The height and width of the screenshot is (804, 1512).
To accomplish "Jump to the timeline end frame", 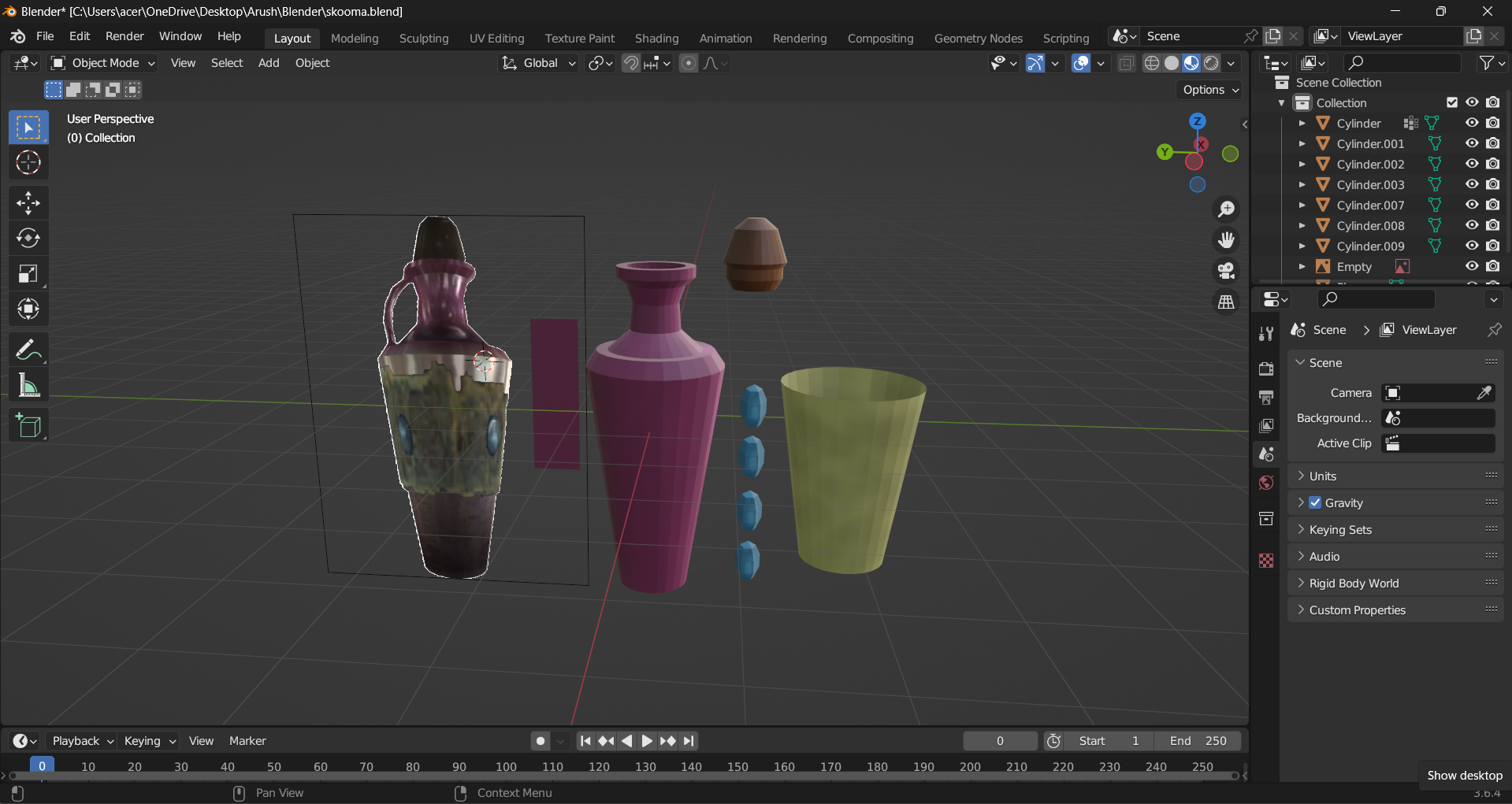I will [689, 741].
